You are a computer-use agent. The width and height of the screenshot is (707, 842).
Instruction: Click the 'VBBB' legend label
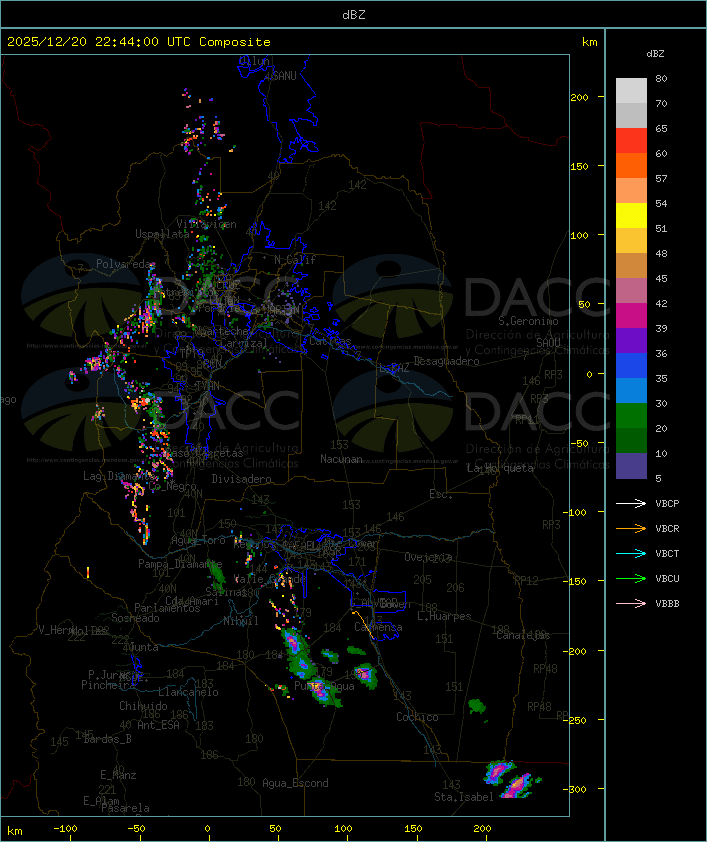pos(667,604)
